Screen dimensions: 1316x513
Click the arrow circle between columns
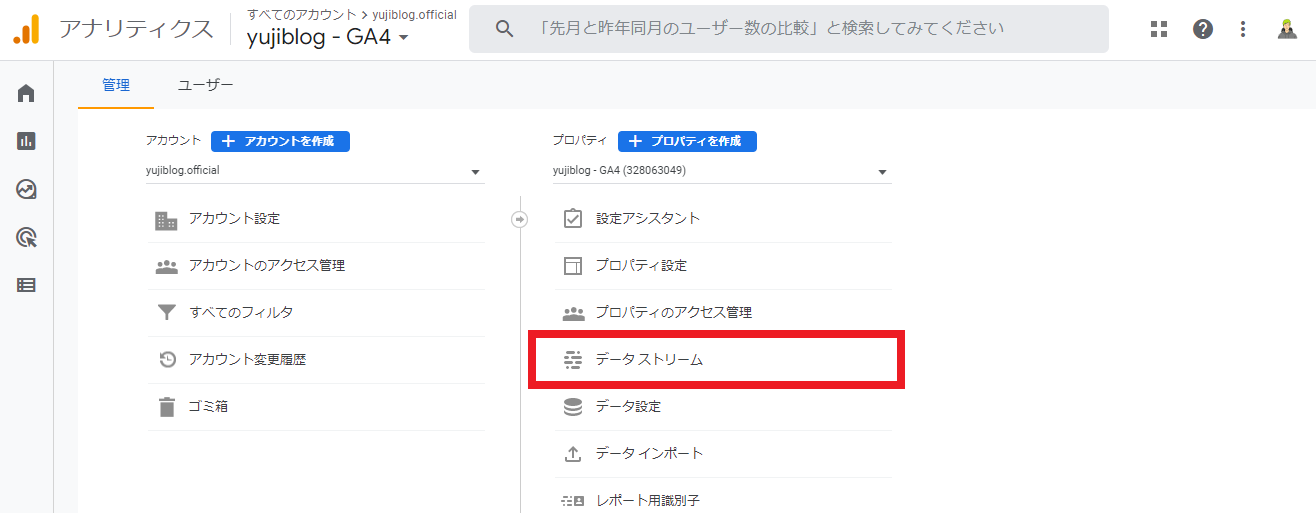click(x=519, y=219)
